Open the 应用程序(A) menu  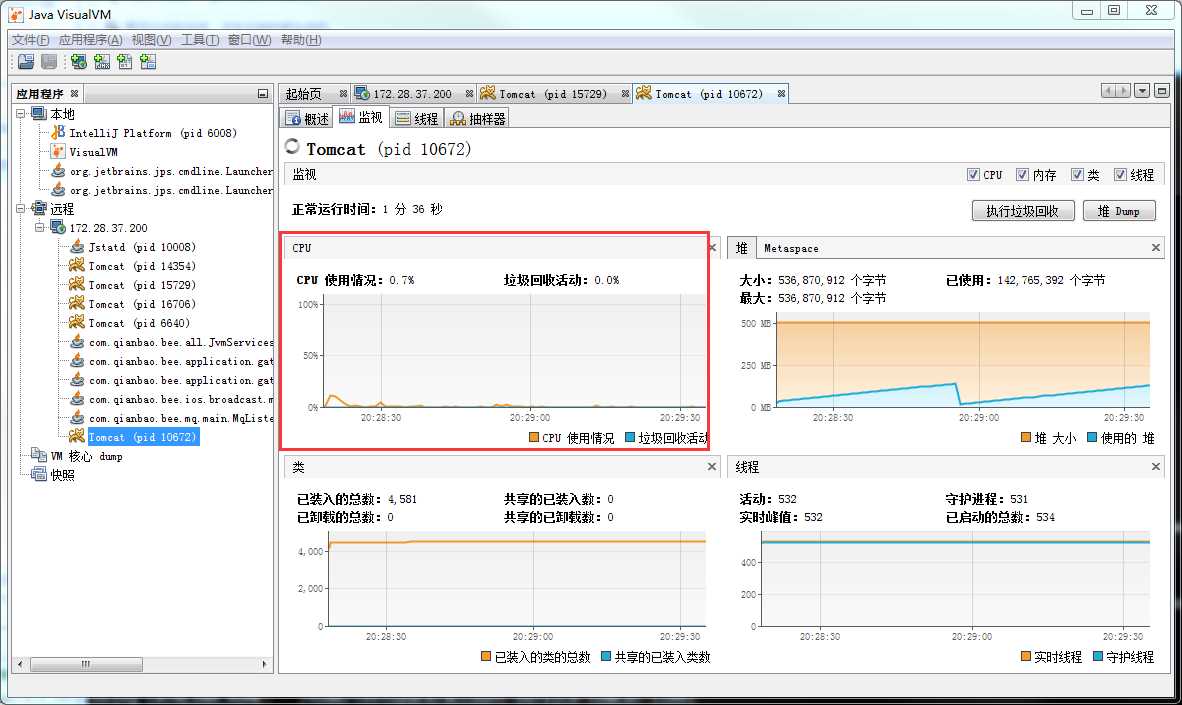pos(90,39)
